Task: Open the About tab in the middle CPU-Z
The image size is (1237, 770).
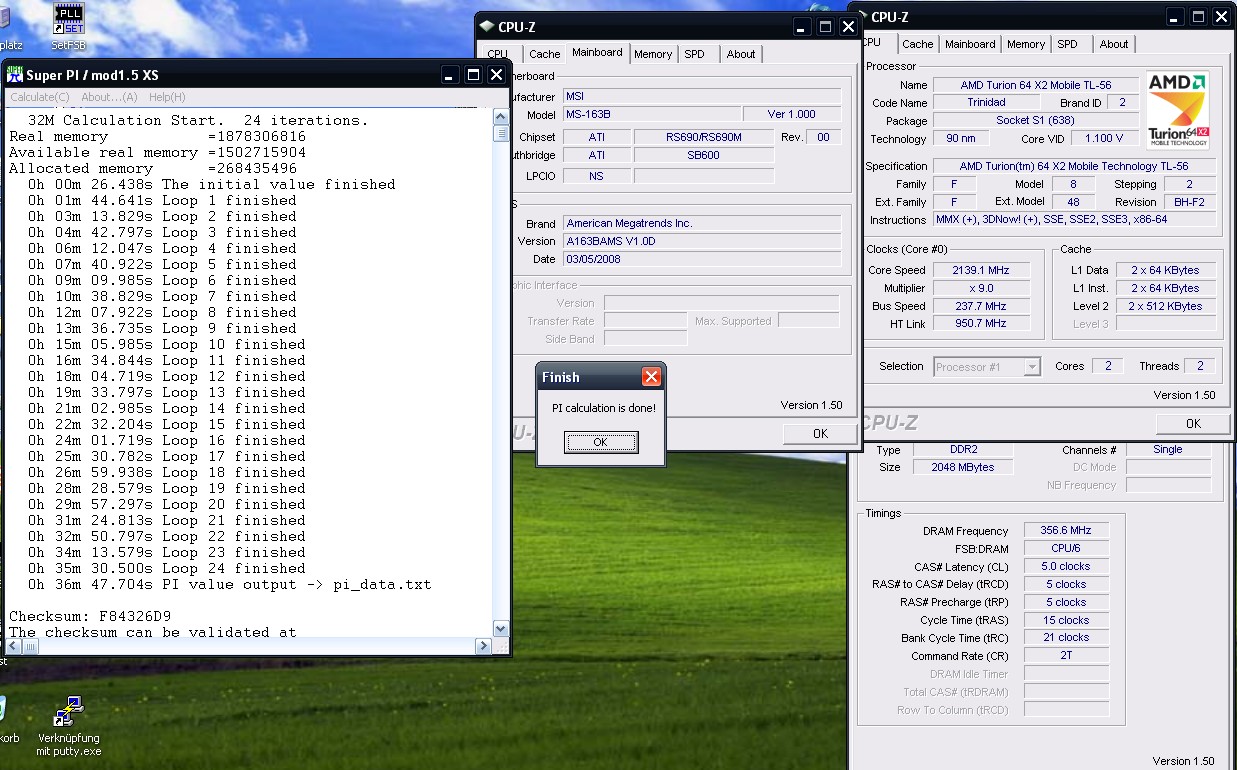Action: [x=741, y=54]
